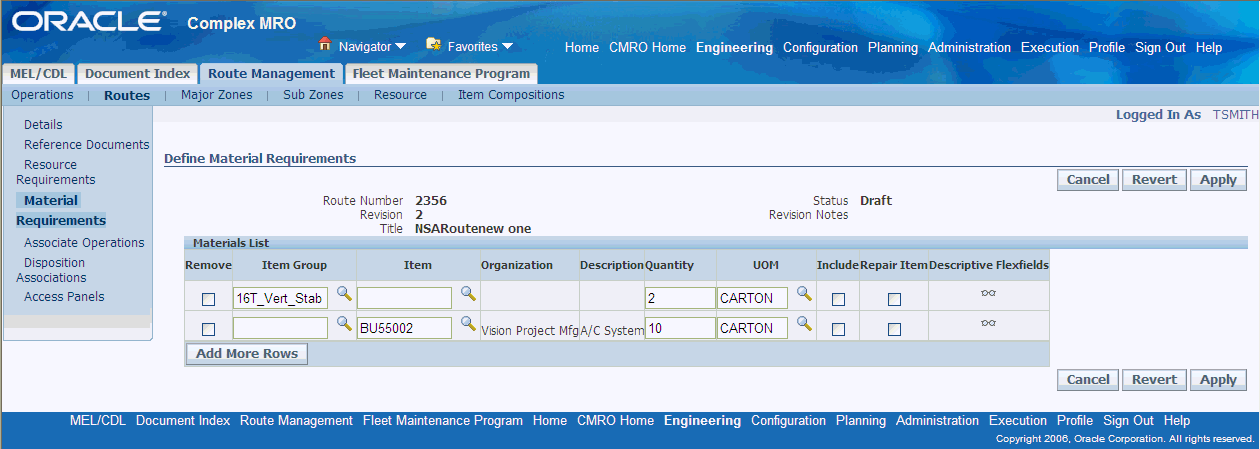Image resolution: width=1260 pixels, height=449 pixels.
Task: Open Item Group search icon in BU55002 row
Action: click(344, 324)
